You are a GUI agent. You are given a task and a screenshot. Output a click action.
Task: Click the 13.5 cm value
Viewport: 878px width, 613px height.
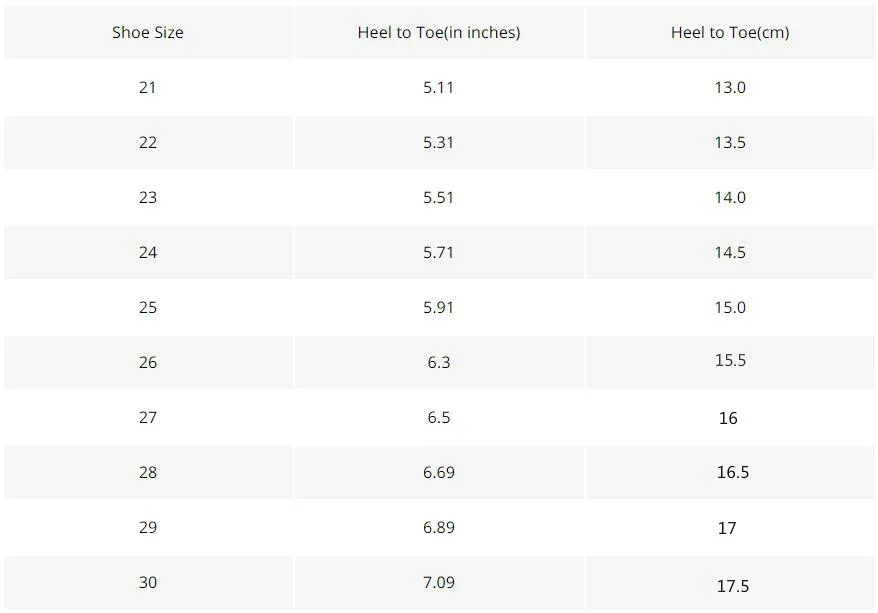[730, 142]
